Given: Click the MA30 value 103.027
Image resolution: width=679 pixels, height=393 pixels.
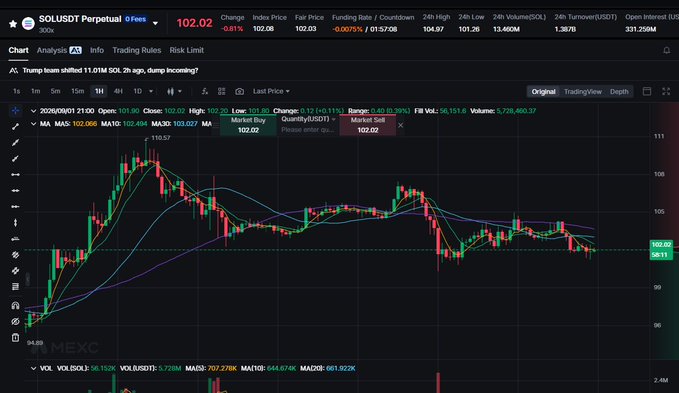Looking at the screenshot, I should click(185, 124).
